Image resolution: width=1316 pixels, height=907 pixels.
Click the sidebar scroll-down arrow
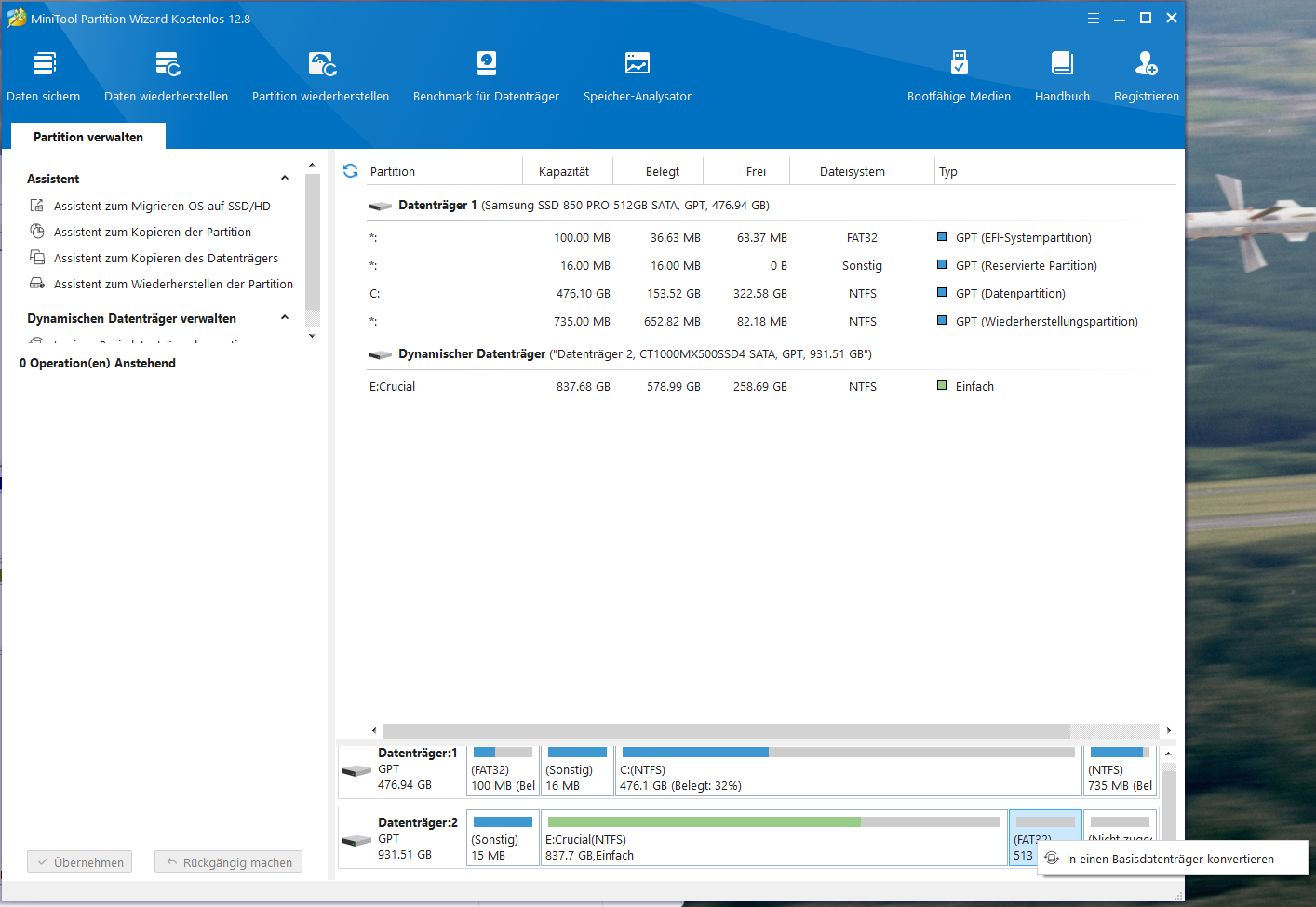pos(312,336)
